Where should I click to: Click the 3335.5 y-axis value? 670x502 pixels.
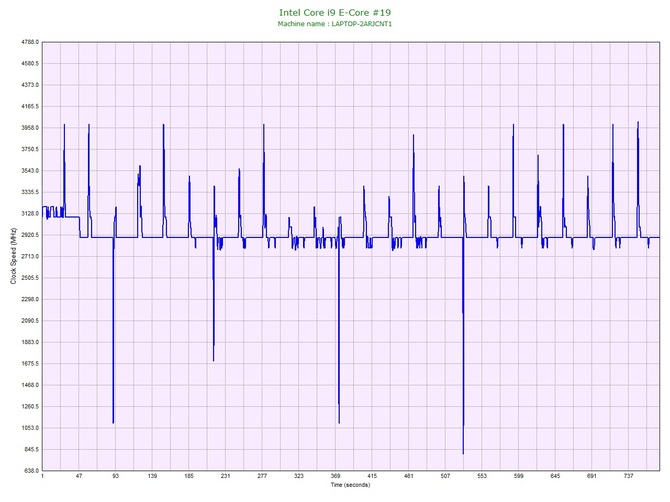tap(30, 192)
